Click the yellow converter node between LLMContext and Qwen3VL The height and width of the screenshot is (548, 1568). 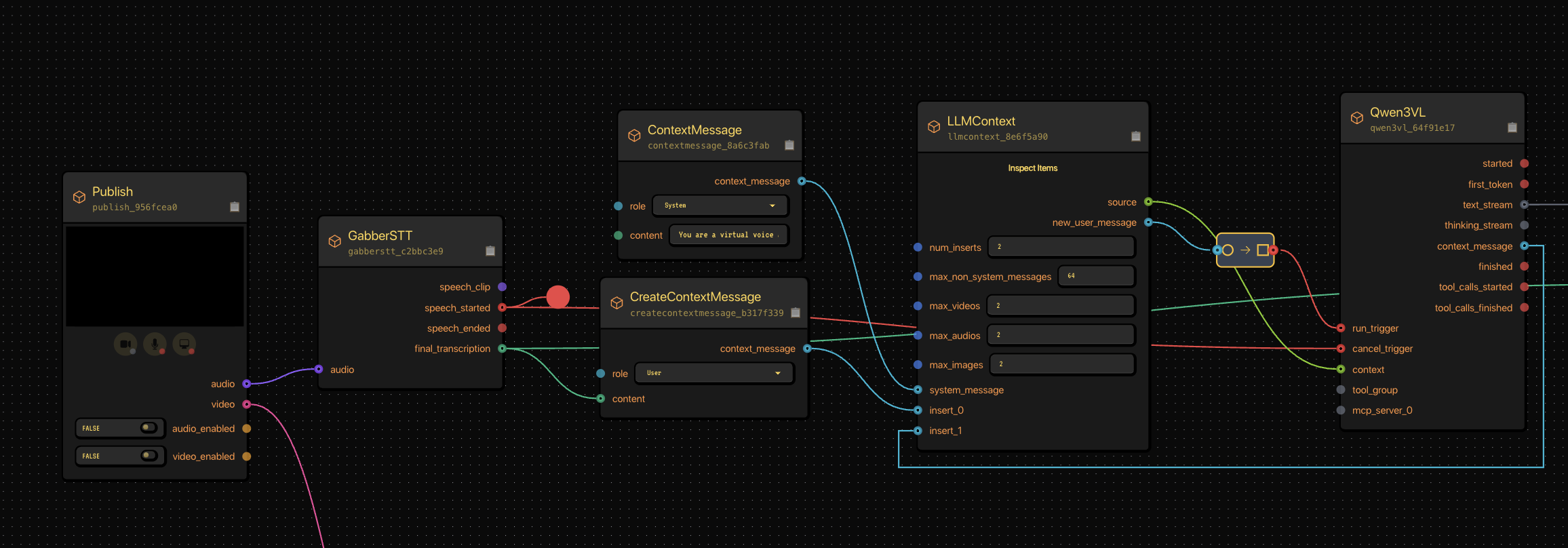point(1244,250)
